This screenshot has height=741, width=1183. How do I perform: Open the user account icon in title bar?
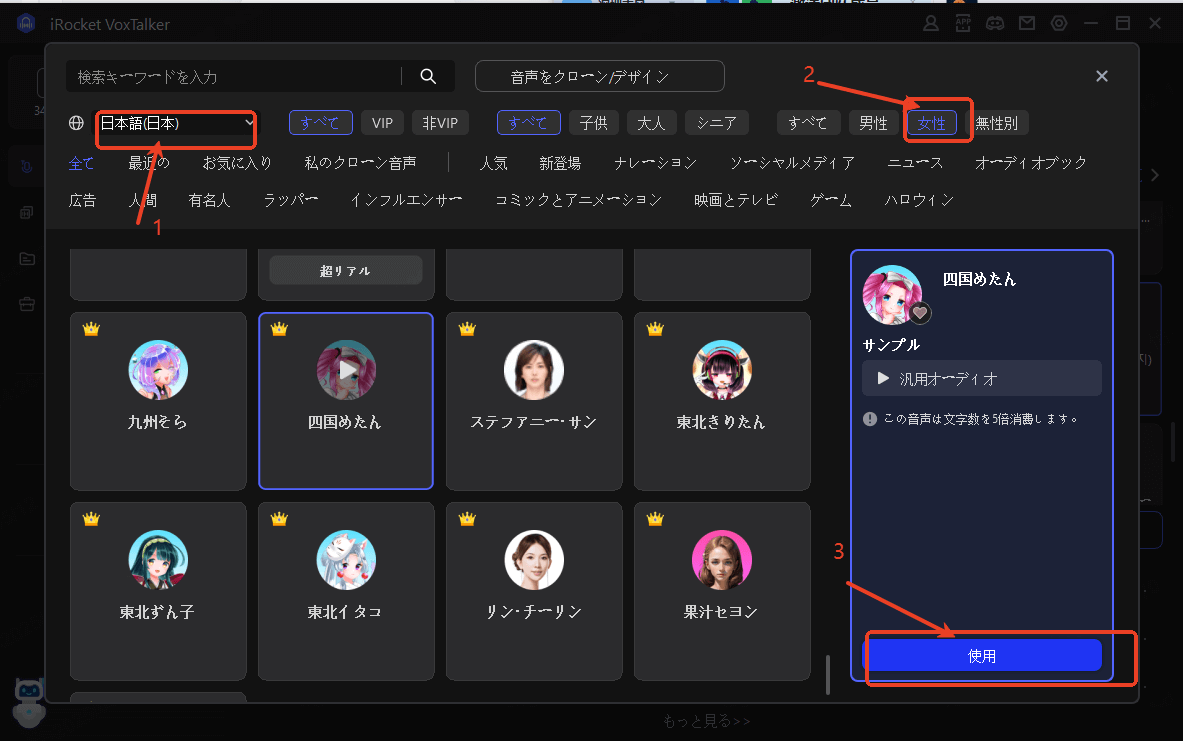coord(931,23)
